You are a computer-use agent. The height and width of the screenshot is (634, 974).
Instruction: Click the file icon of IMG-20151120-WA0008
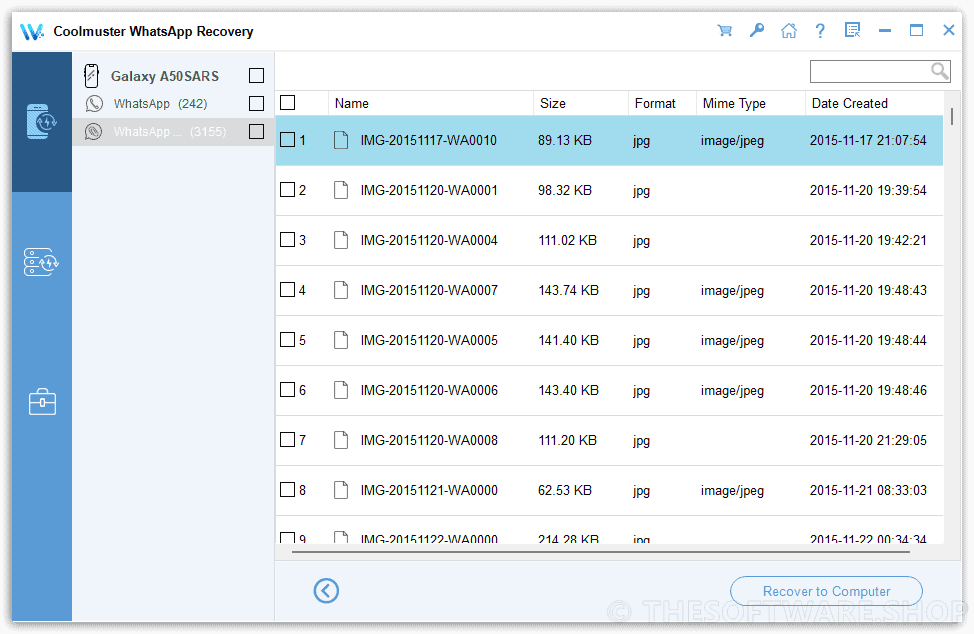[341, 440]
